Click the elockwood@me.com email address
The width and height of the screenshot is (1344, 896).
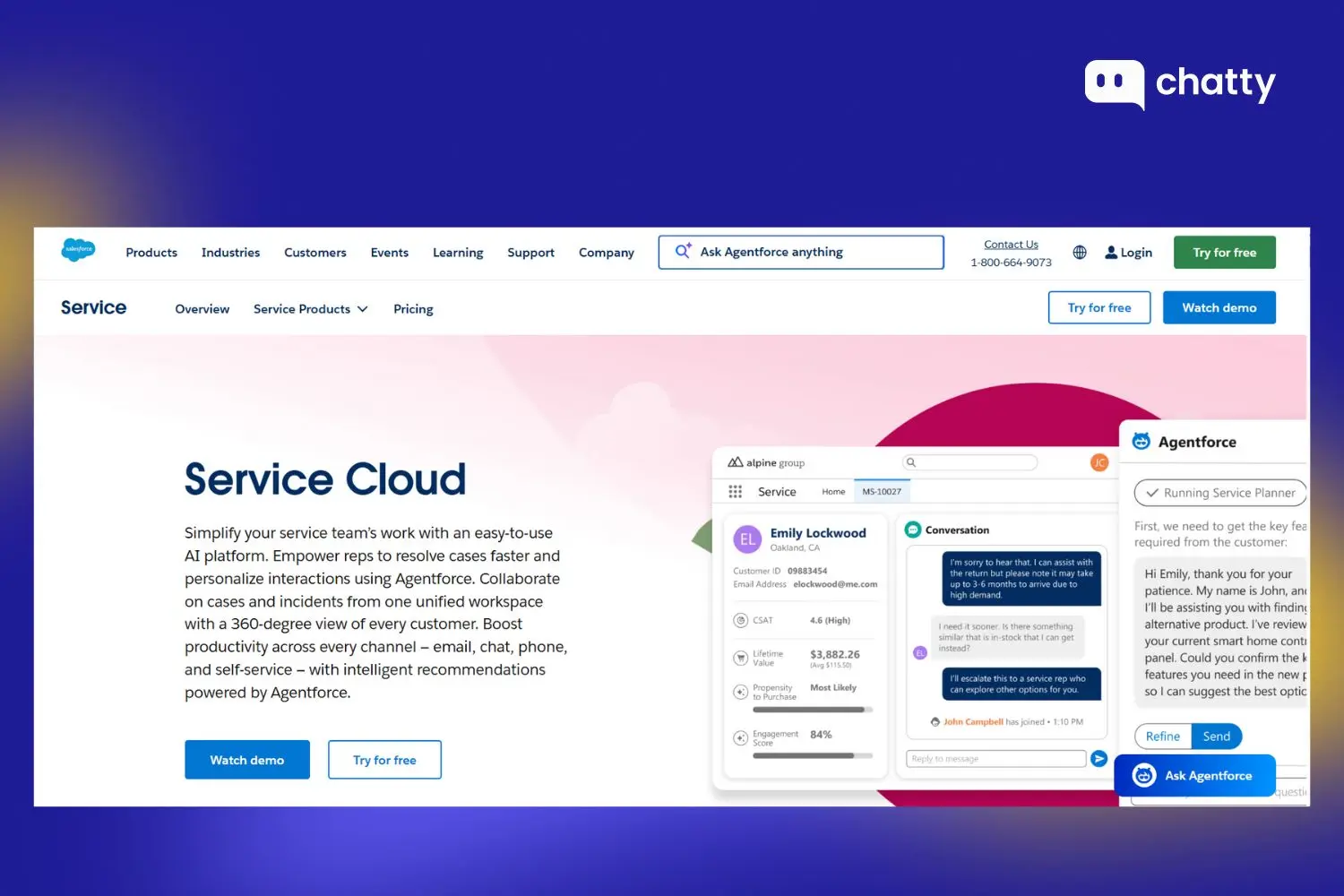pos(835,584)
